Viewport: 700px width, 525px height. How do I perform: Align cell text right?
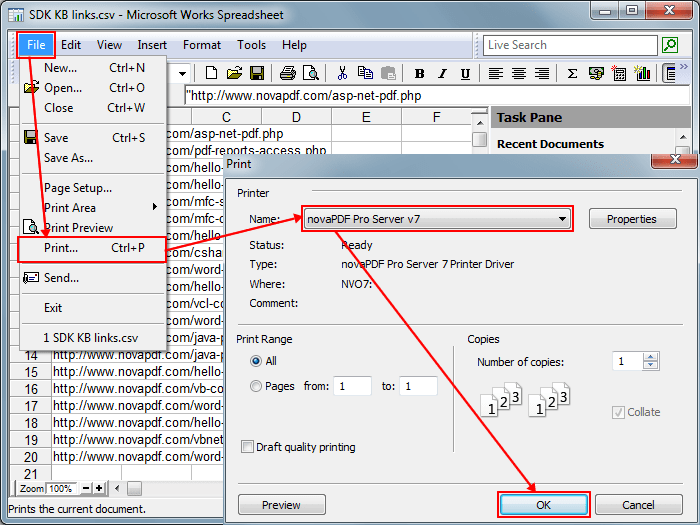(x=542, y=73)
